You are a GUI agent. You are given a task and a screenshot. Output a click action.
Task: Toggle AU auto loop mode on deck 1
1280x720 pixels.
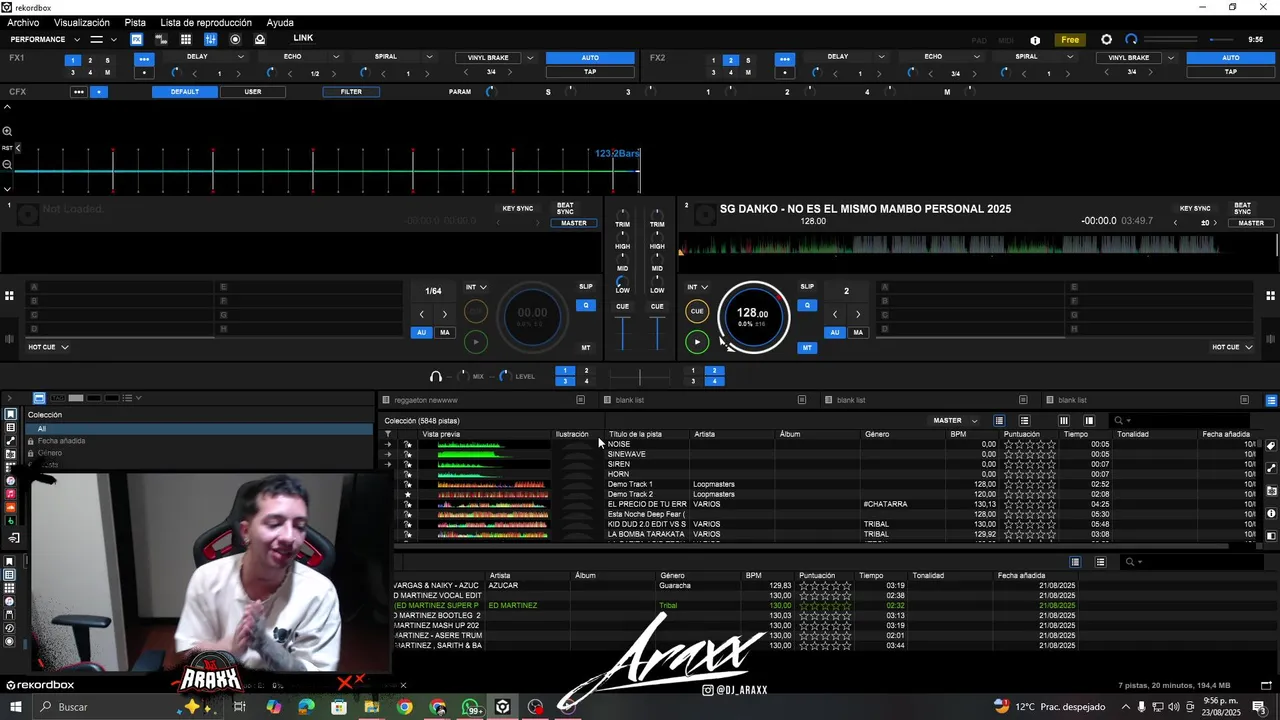[x=422, y=333]
